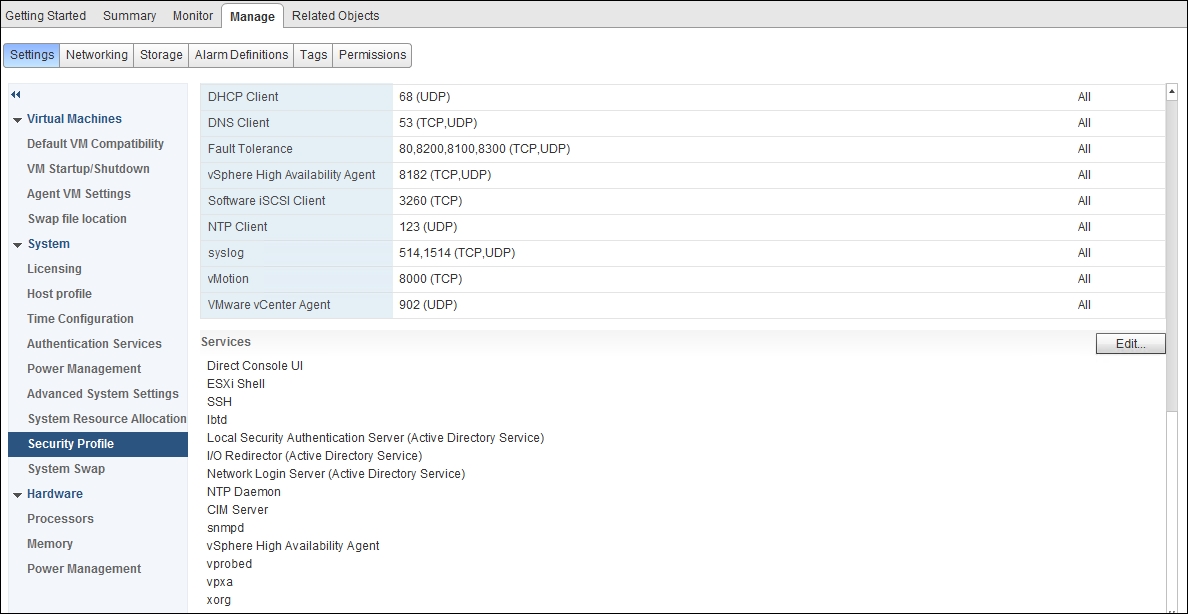Select the Security Profile item
Image resolution: width=1188 pixels, height=614 pixels.
[98, 443]
